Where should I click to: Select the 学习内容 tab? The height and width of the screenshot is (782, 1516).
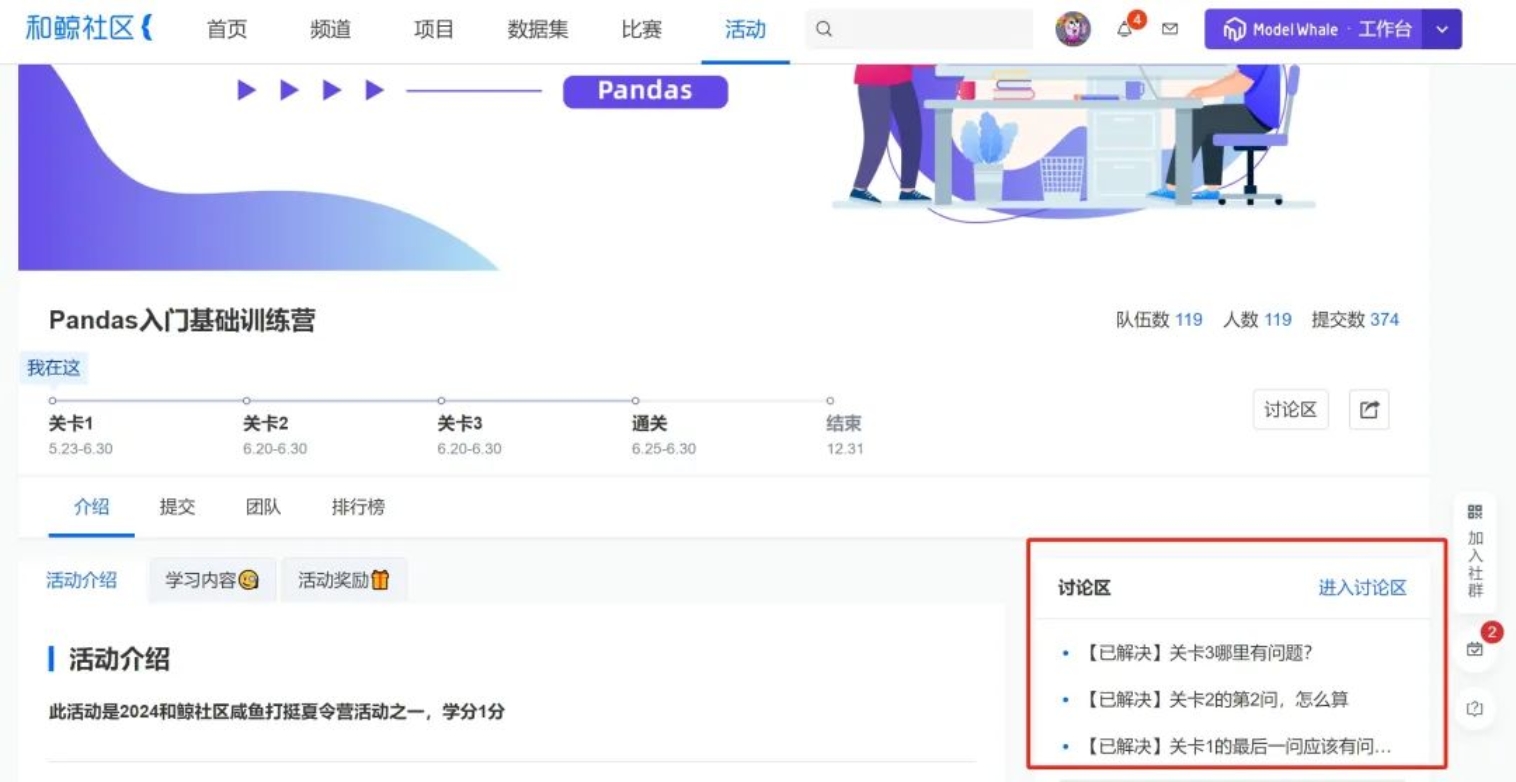tap(212, 580)
